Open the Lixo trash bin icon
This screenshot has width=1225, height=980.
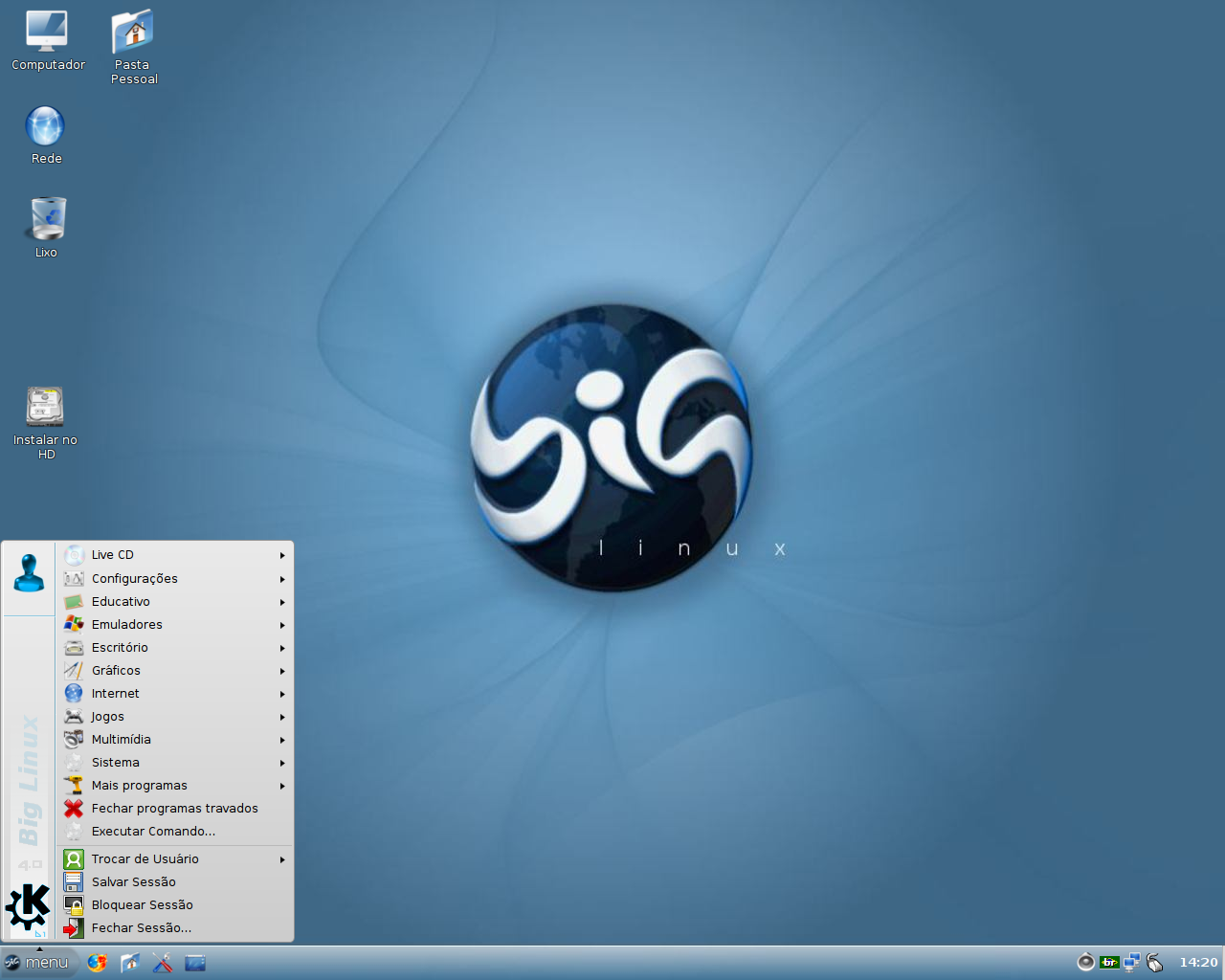point(46,227)
